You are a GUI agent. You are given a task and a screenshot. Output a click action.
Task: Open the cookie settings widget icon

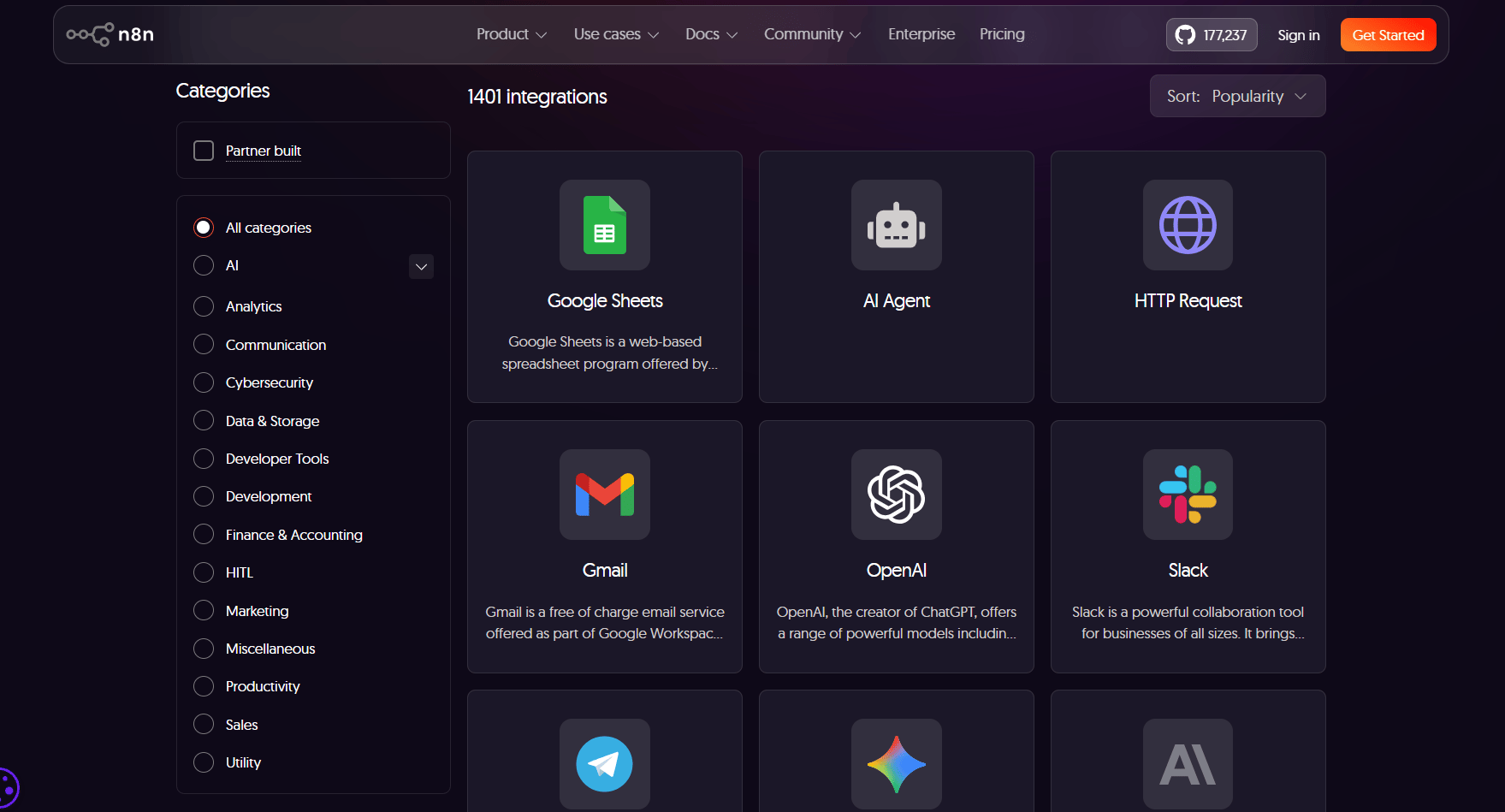coord(7,788)
